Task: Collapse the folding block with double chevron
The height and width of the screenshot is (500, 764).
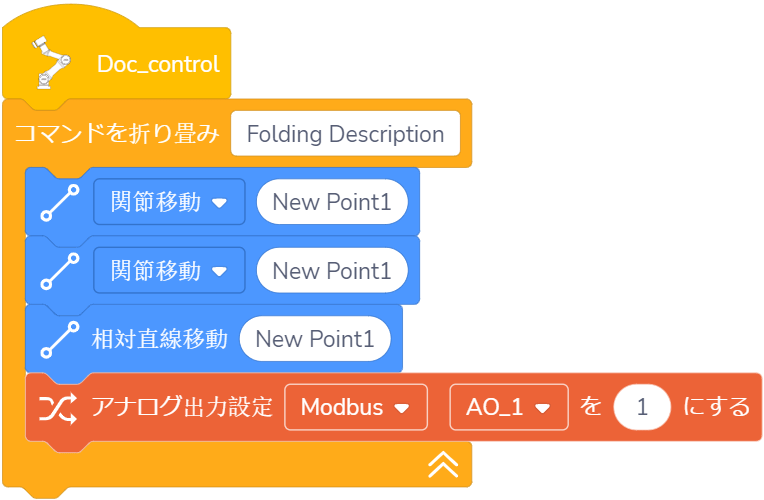Action: (443, 462)
